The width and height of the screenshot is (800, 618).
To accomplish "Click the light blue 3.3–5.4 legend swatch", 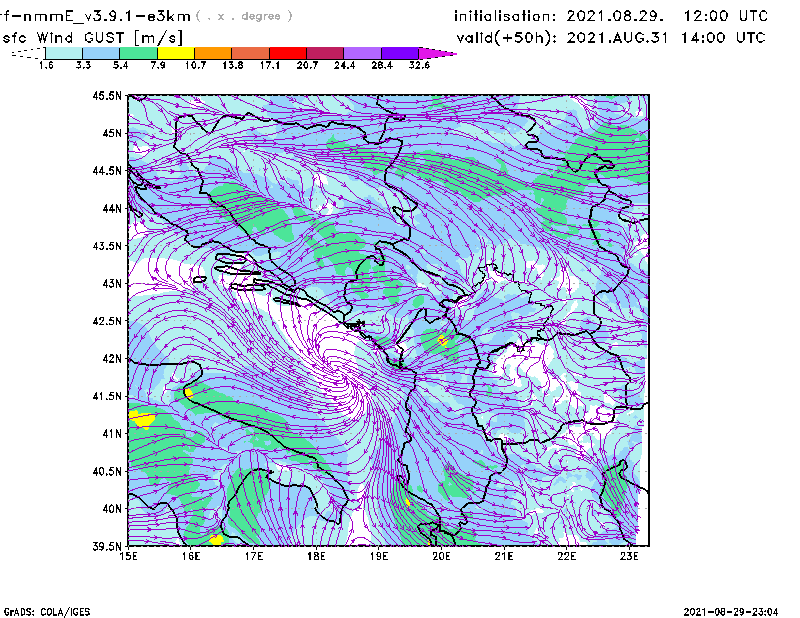I will point(101,53).
